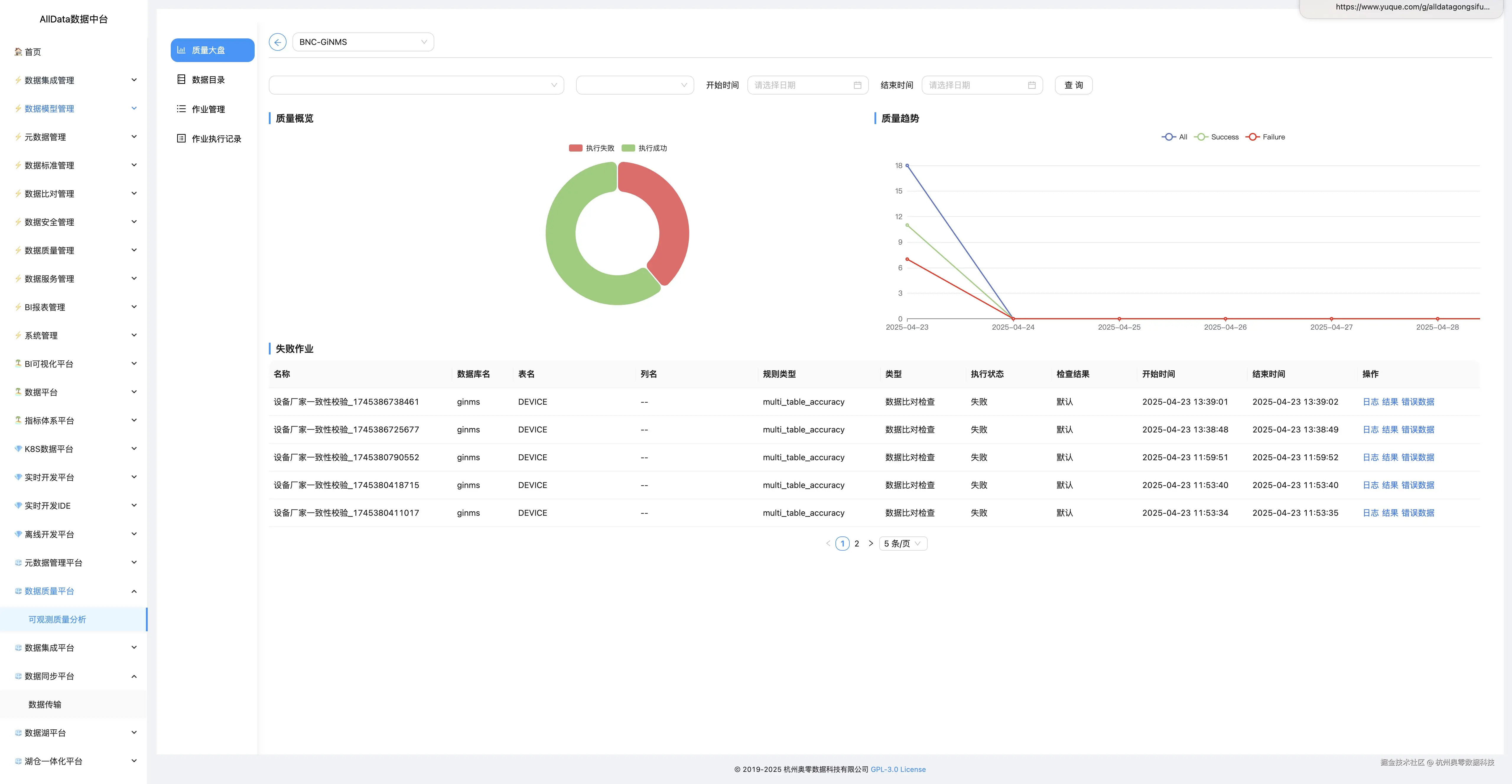Screen dimensions: 1512x784
Task: Toggle the All series in trend legend
Action: 1175,137
